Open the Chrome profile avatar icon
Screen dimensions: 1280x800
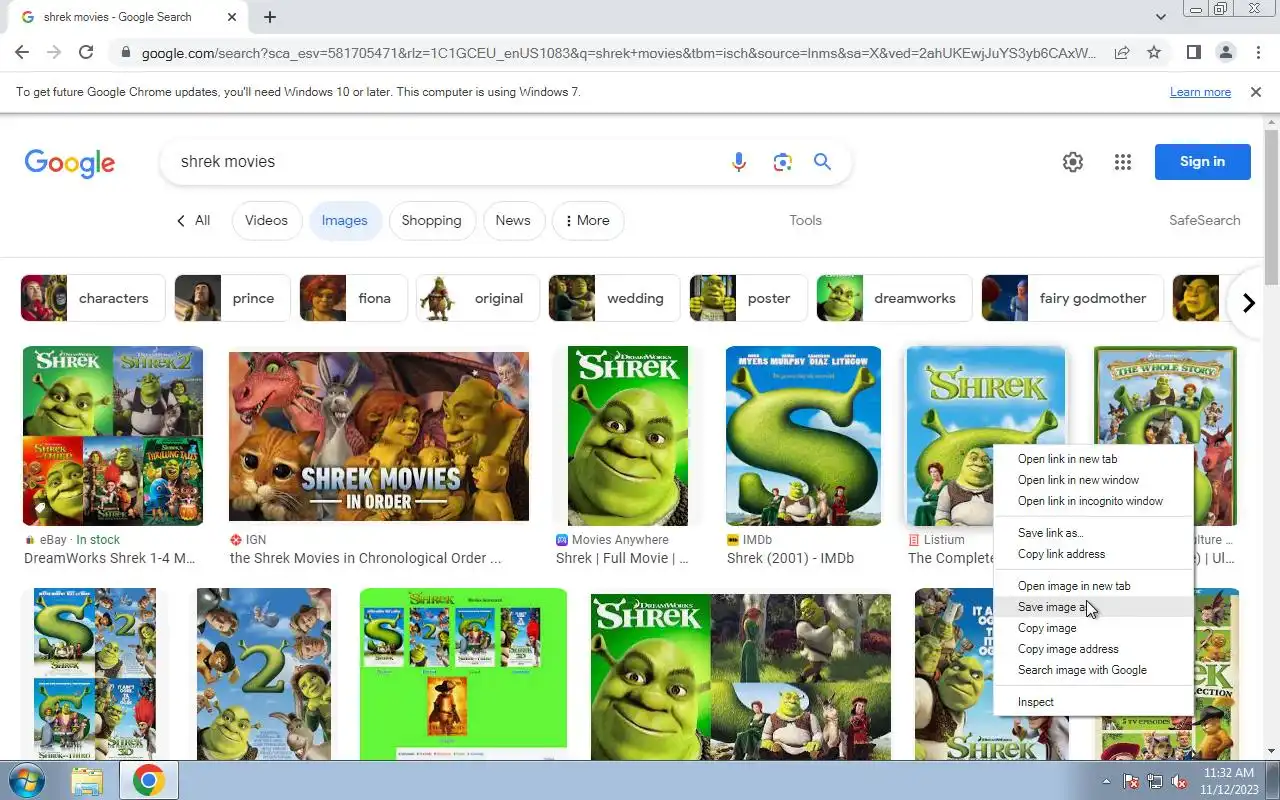[1225, 52]
